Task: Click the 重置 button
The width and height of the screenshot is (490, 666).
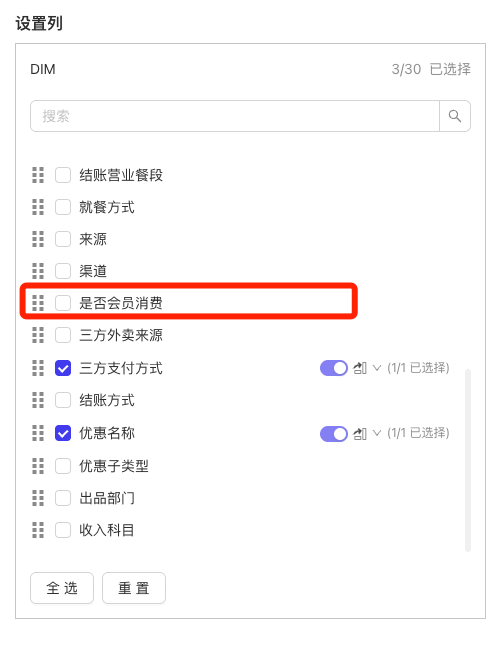Action: click(134, 588)
